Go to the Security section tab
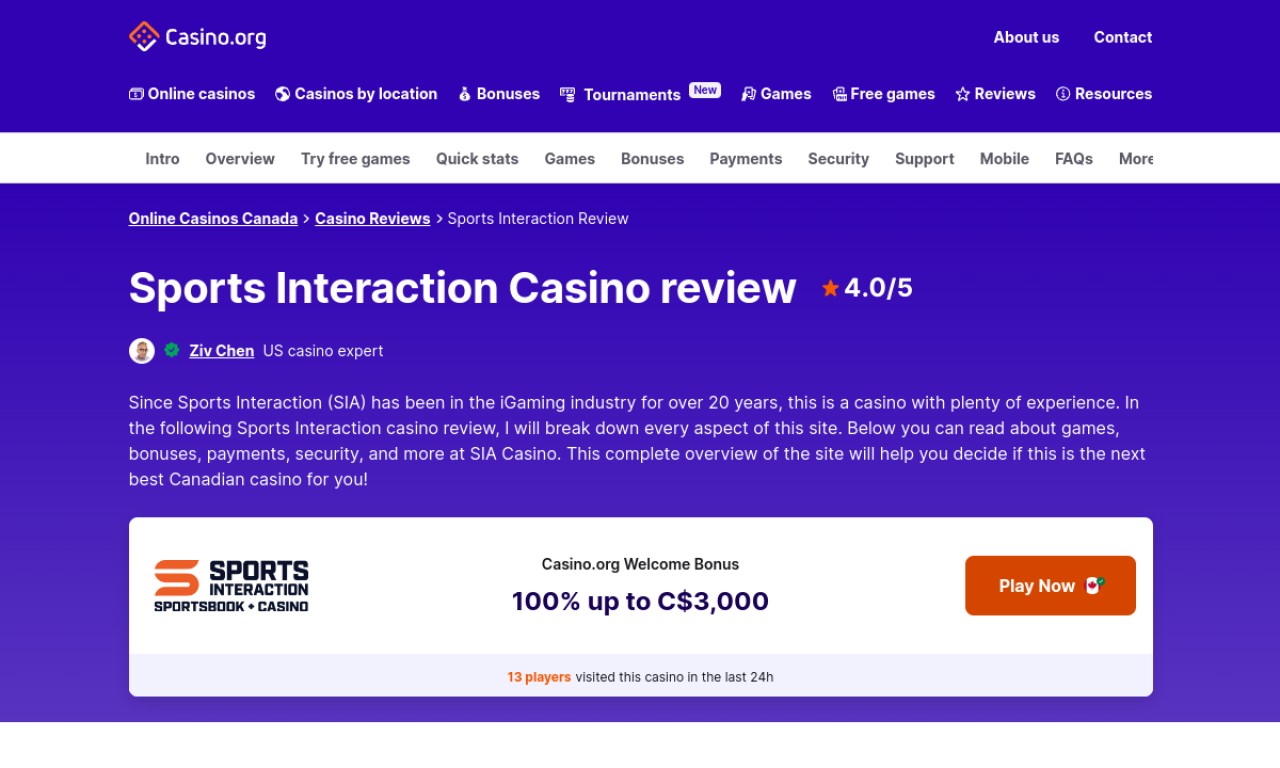 click(x=838, y=159)
